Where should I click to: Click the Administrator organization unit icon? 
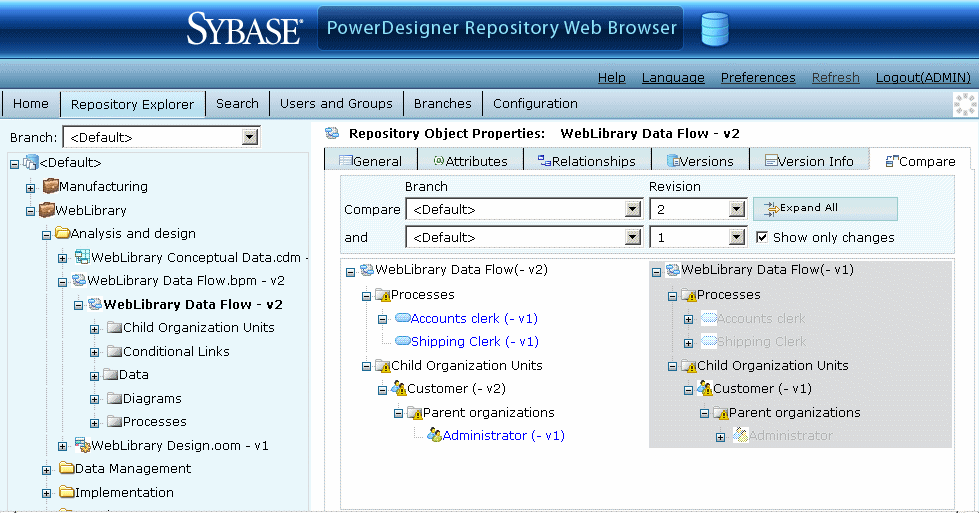click(x=434, y=435)
